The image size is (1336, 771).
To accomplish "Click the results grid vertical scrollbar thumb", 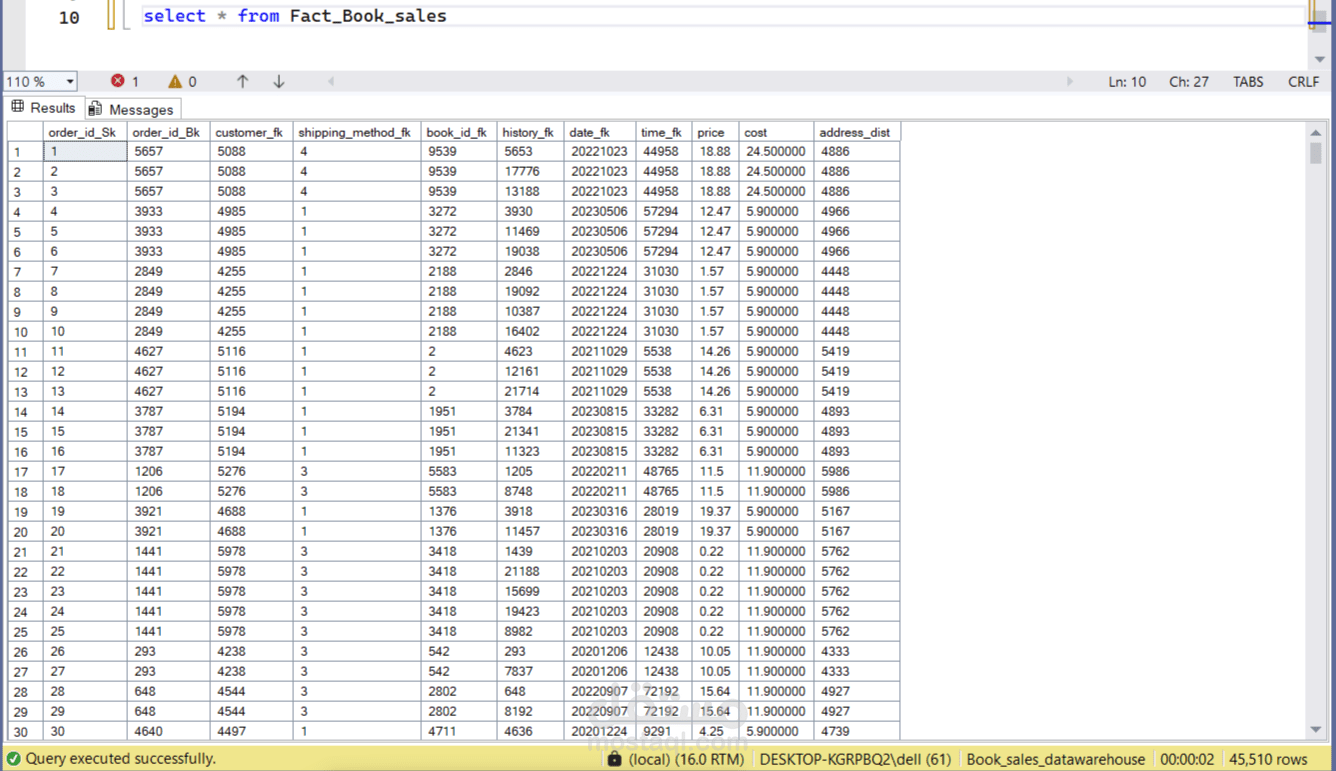I will [1316, 153].
